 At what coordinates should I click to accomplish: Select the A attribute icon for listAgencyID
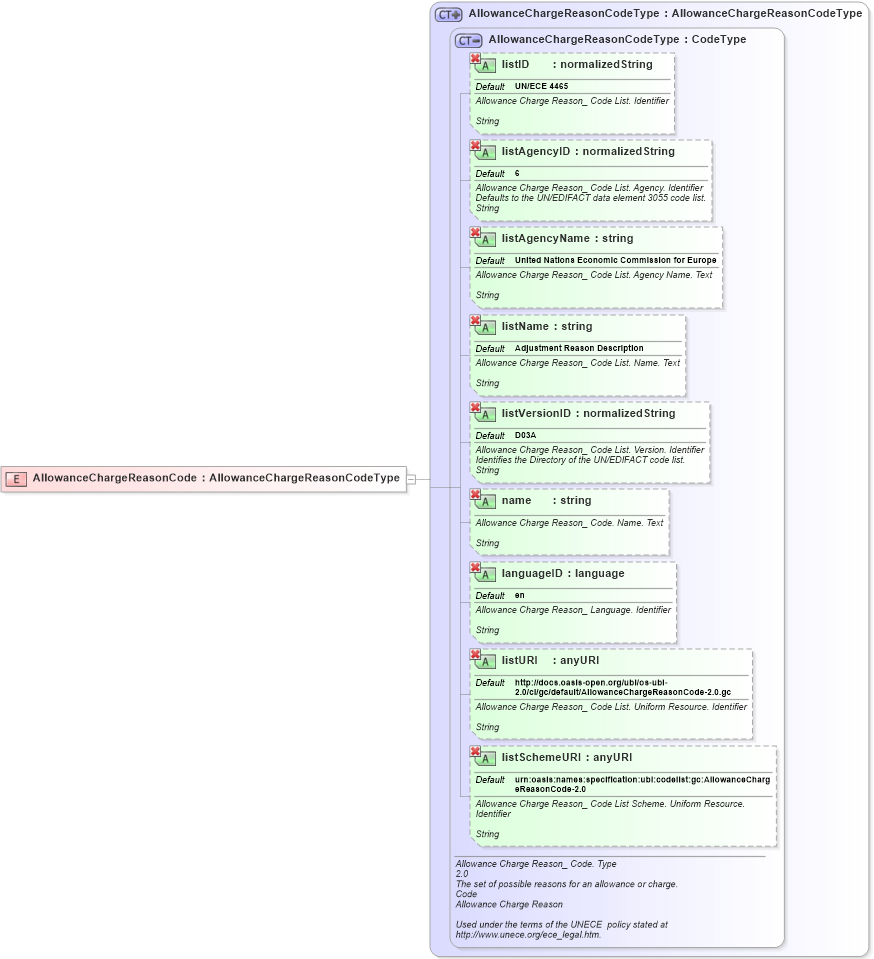pos(486,152)
